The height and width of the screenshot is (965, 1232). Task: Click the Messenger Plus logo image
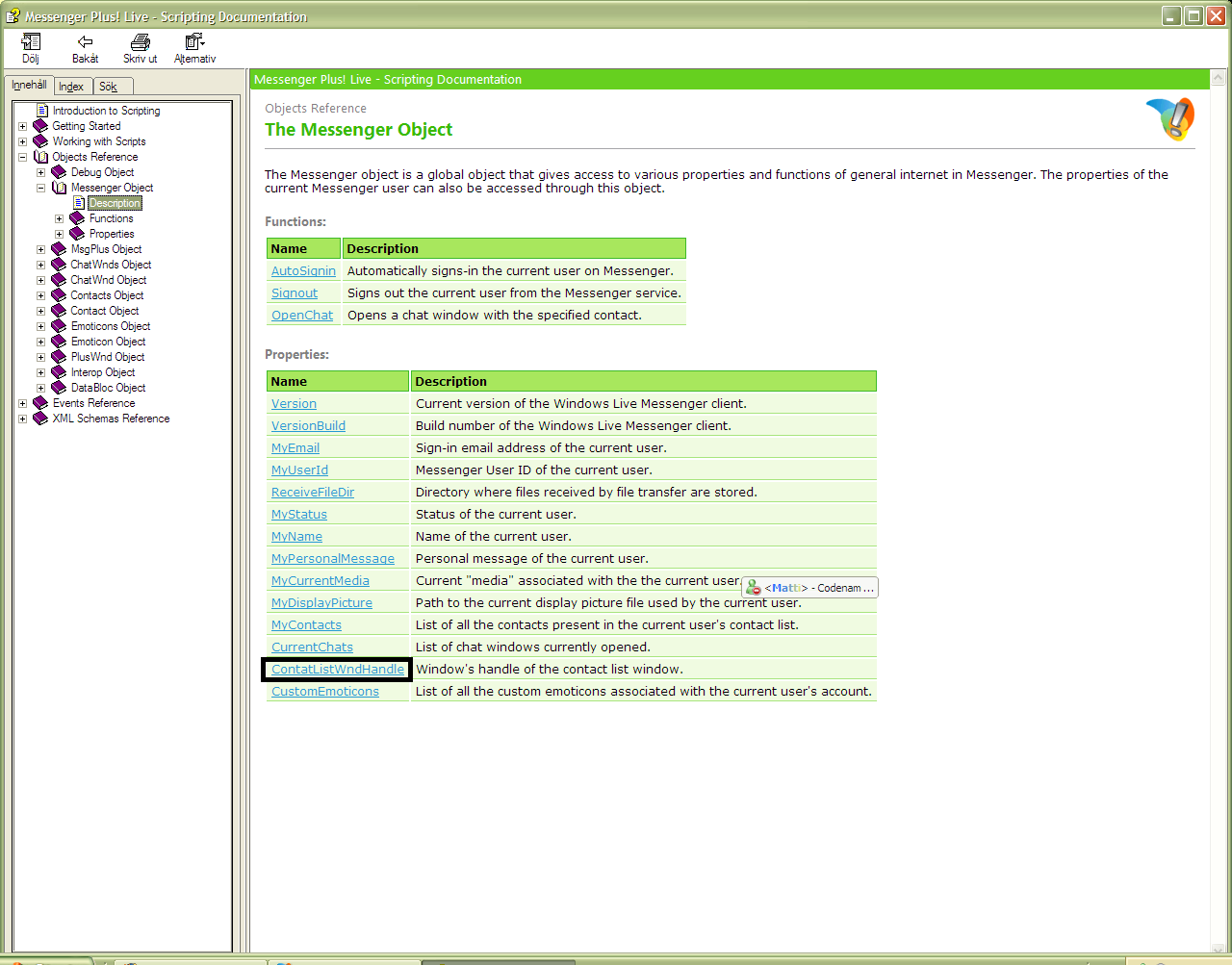1170,119
